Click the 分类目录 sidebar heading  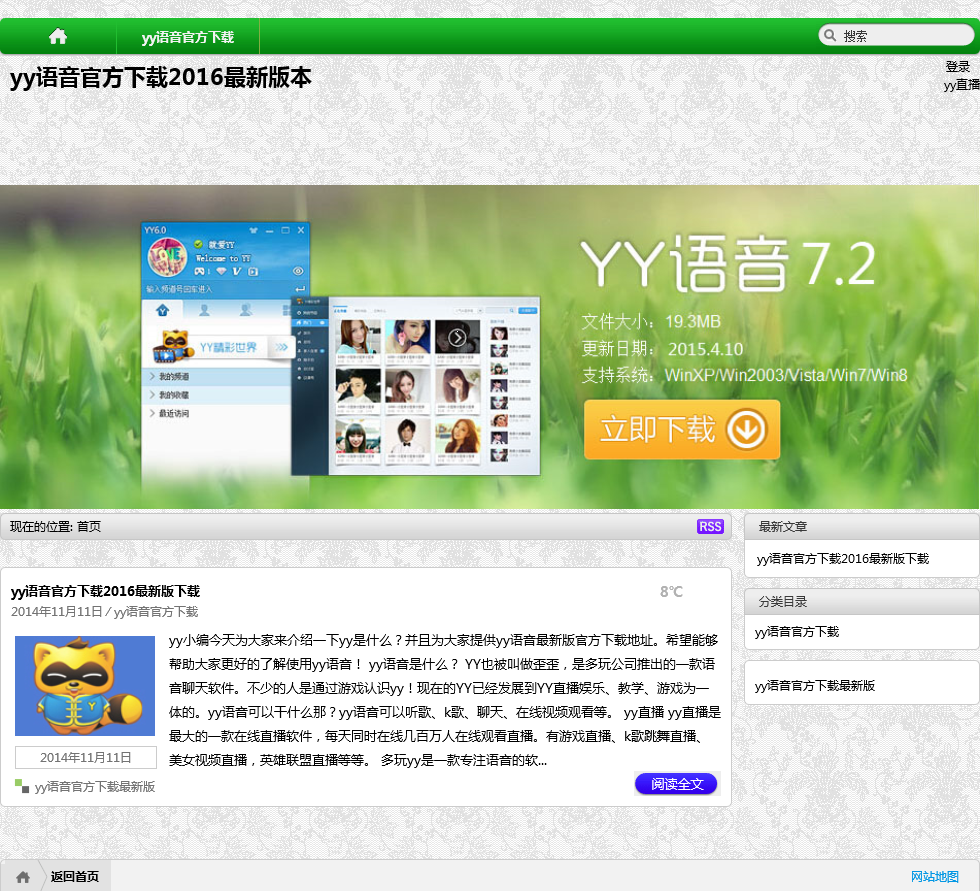tap(783, 602)
